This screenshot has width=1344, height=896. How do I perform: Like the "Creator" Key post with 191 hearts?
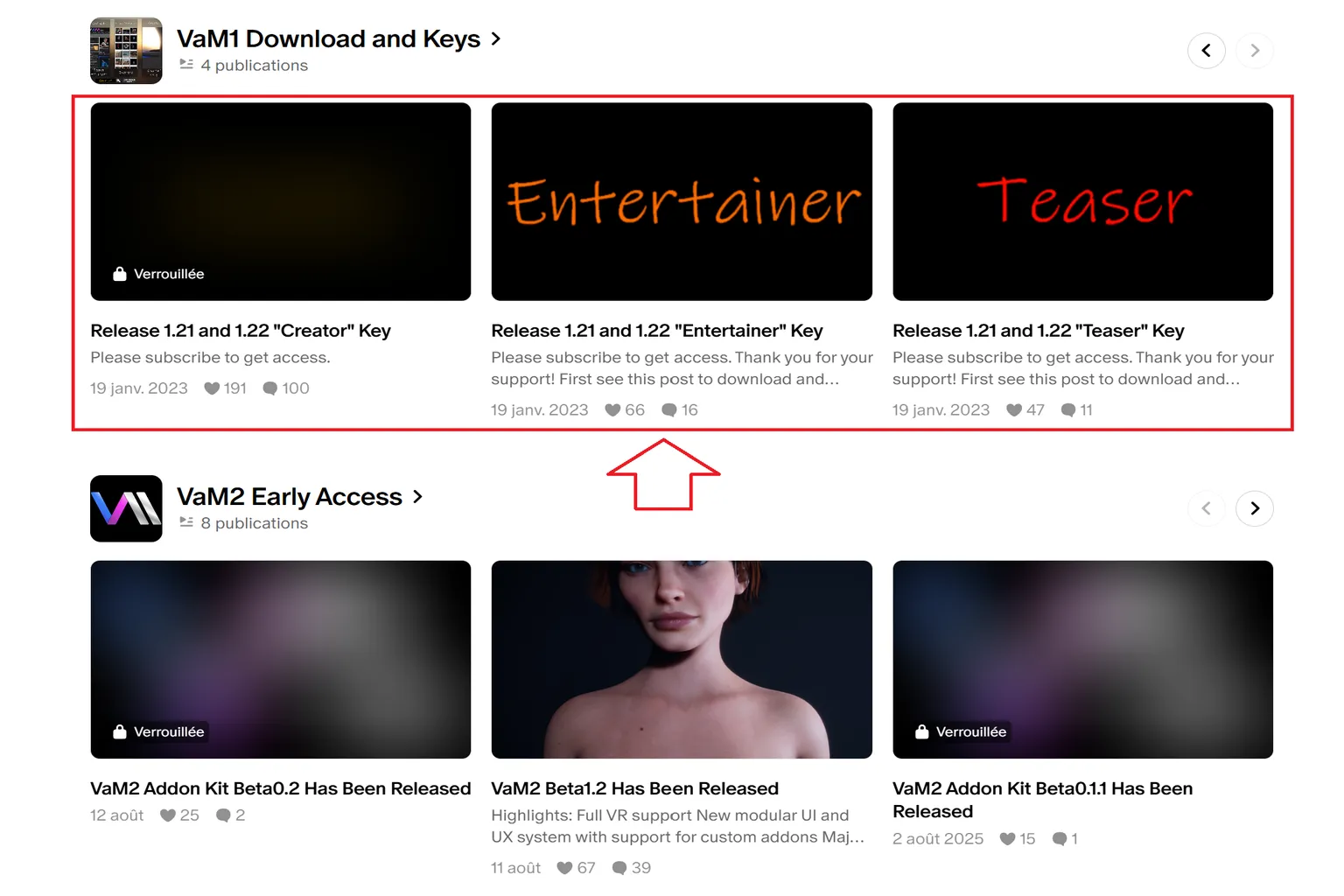212,388
